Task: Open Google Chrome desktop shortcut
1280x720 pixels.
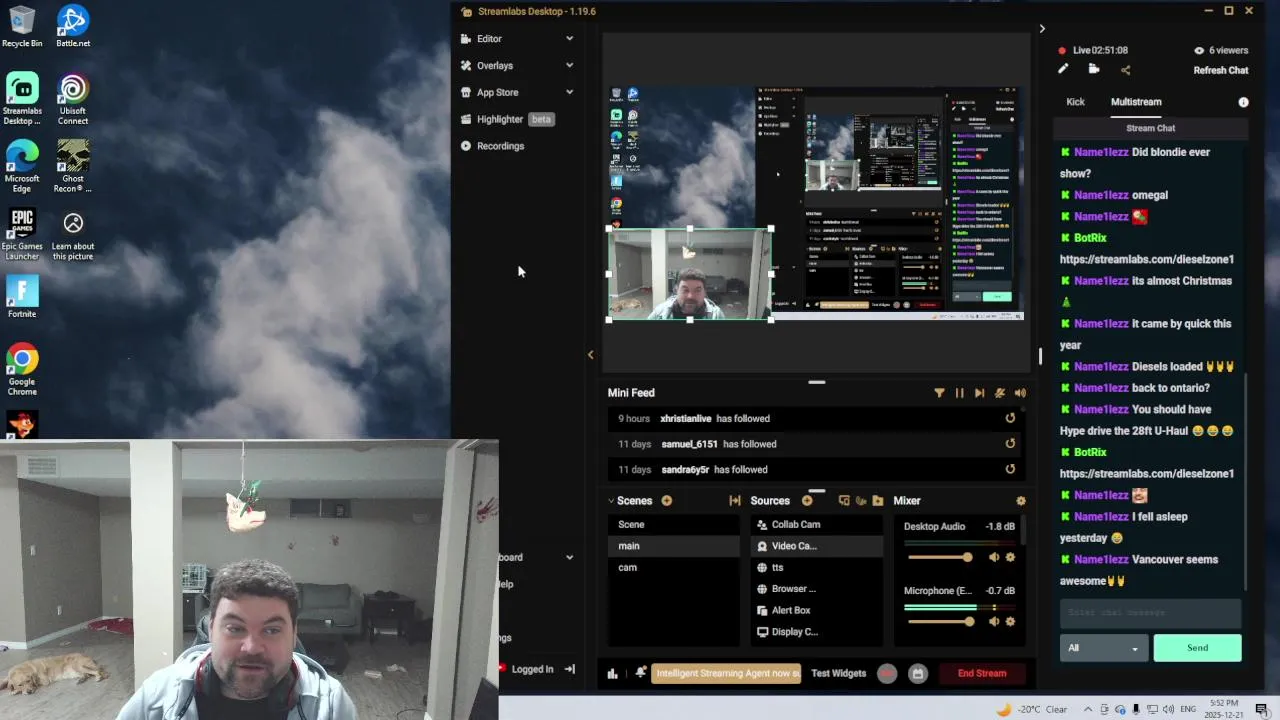Action: (x=22, y=370)
